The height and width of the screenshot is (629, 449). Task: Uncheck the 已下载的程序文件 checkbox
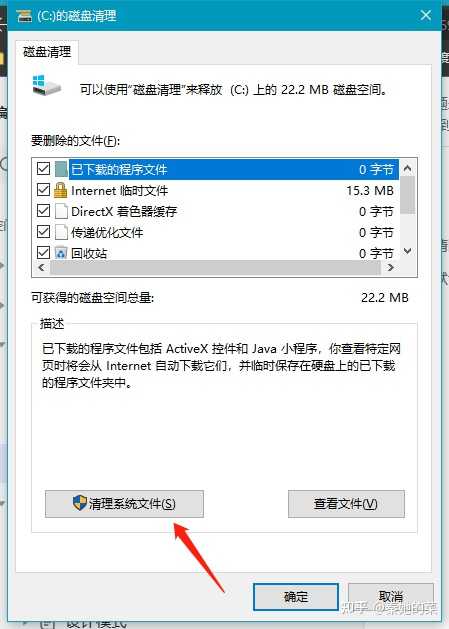(x=43, y=169)
